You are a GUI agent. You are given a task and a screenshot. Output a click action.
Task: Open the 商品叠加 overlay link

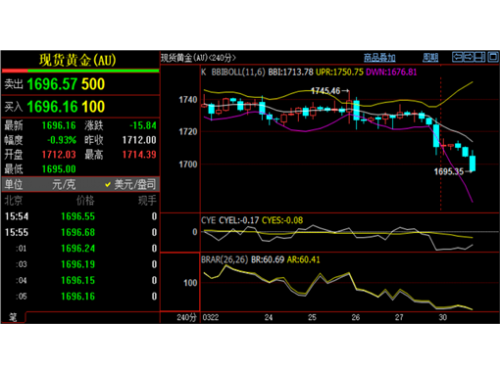pyautogui.click(x=379, y=58)
